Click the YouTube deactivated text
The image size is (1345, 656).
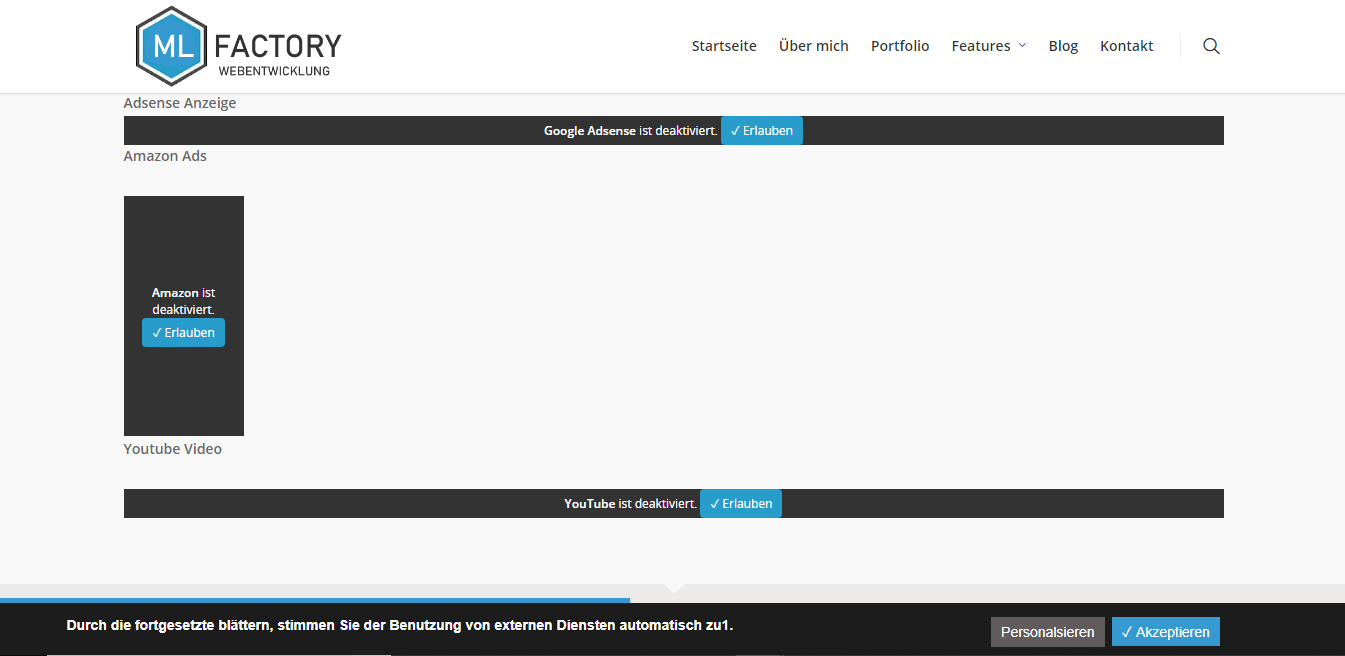(630, 504)
